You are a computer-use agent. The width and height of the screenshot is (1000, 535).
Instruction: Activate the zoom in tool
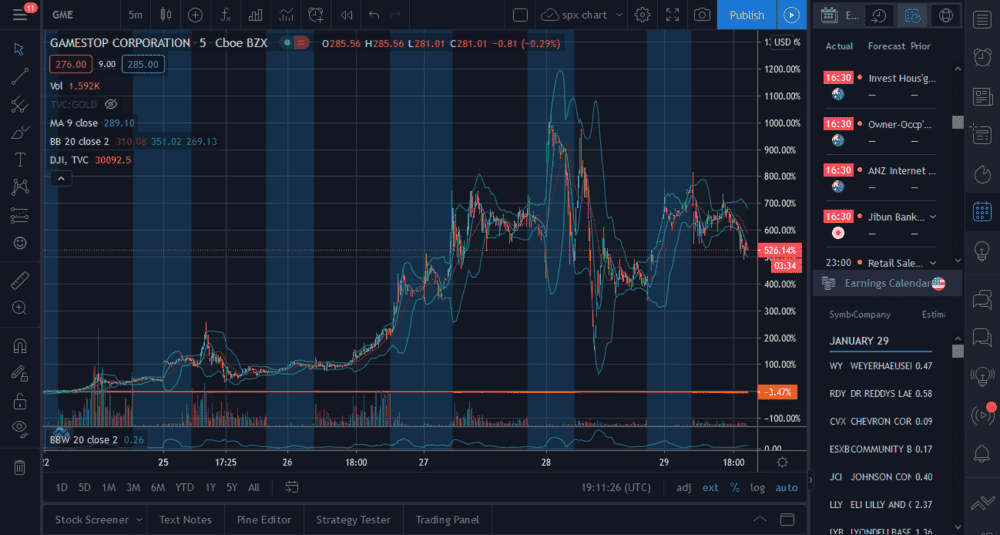pyautogui.click(x=20, y=308)
